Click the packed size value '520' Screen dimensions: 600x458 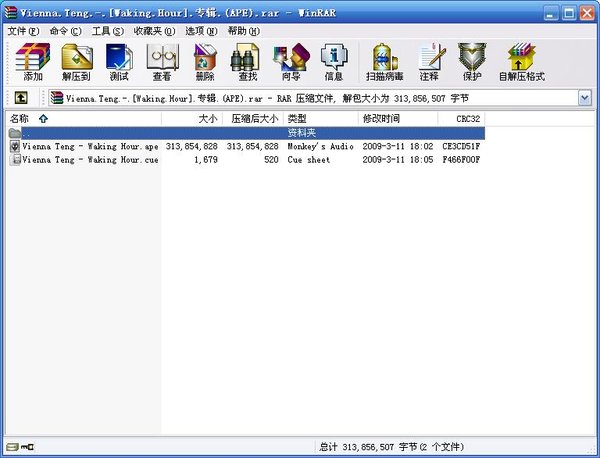click(271, 160)
